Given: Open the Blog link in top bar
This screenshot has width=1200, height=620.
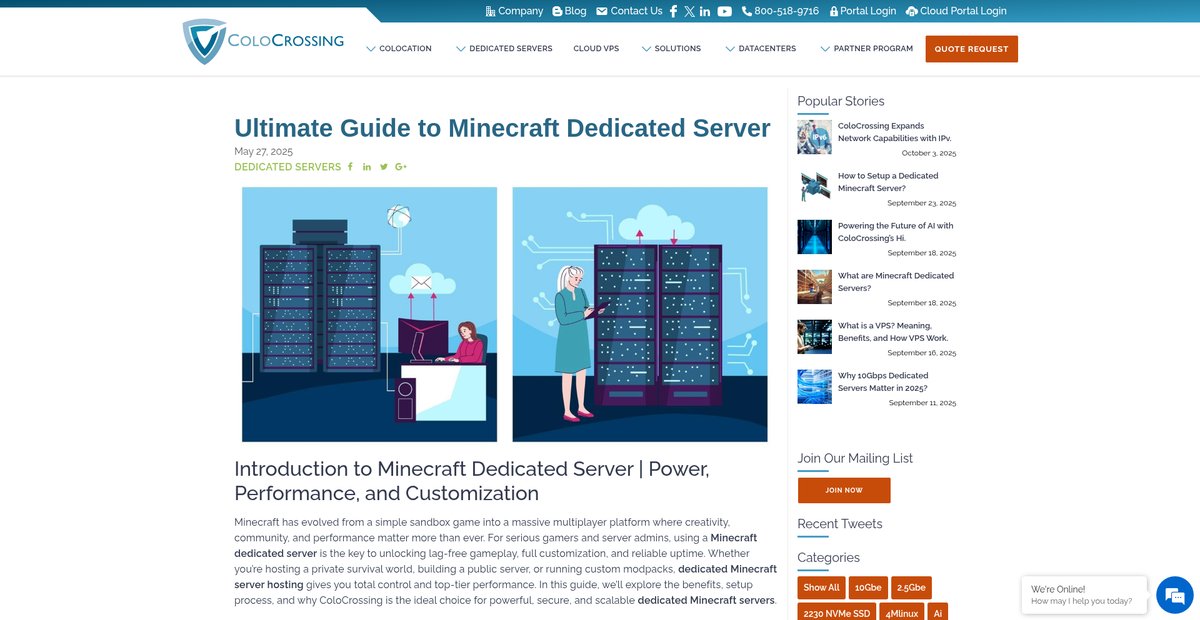Looking at the screenshot, I should (x=569, y=11).
